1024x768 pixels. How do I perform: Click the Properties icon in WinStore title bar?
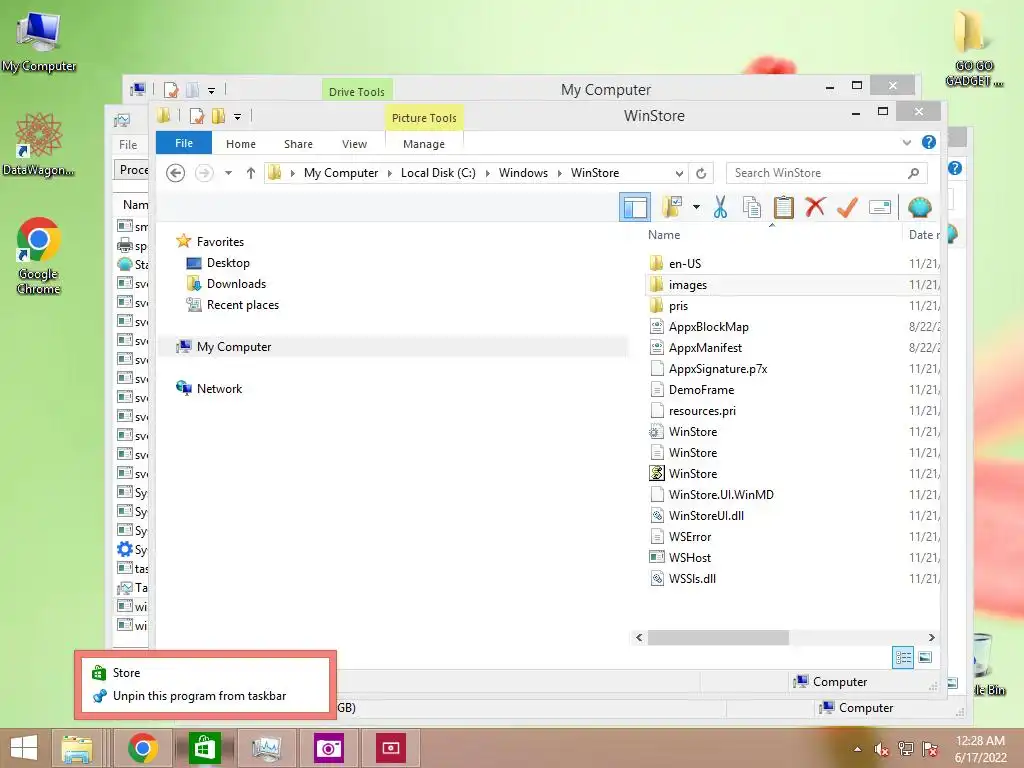coord(197,116)
